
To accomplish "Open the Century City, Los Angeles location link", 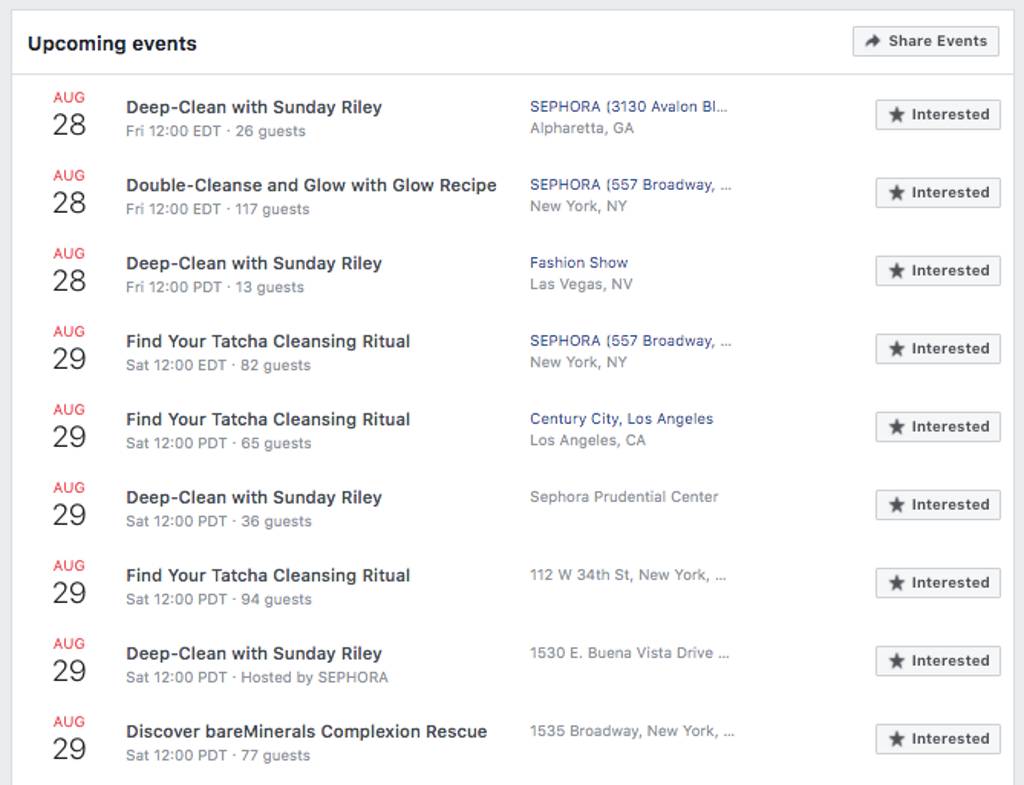I will [x=621, y=418].
